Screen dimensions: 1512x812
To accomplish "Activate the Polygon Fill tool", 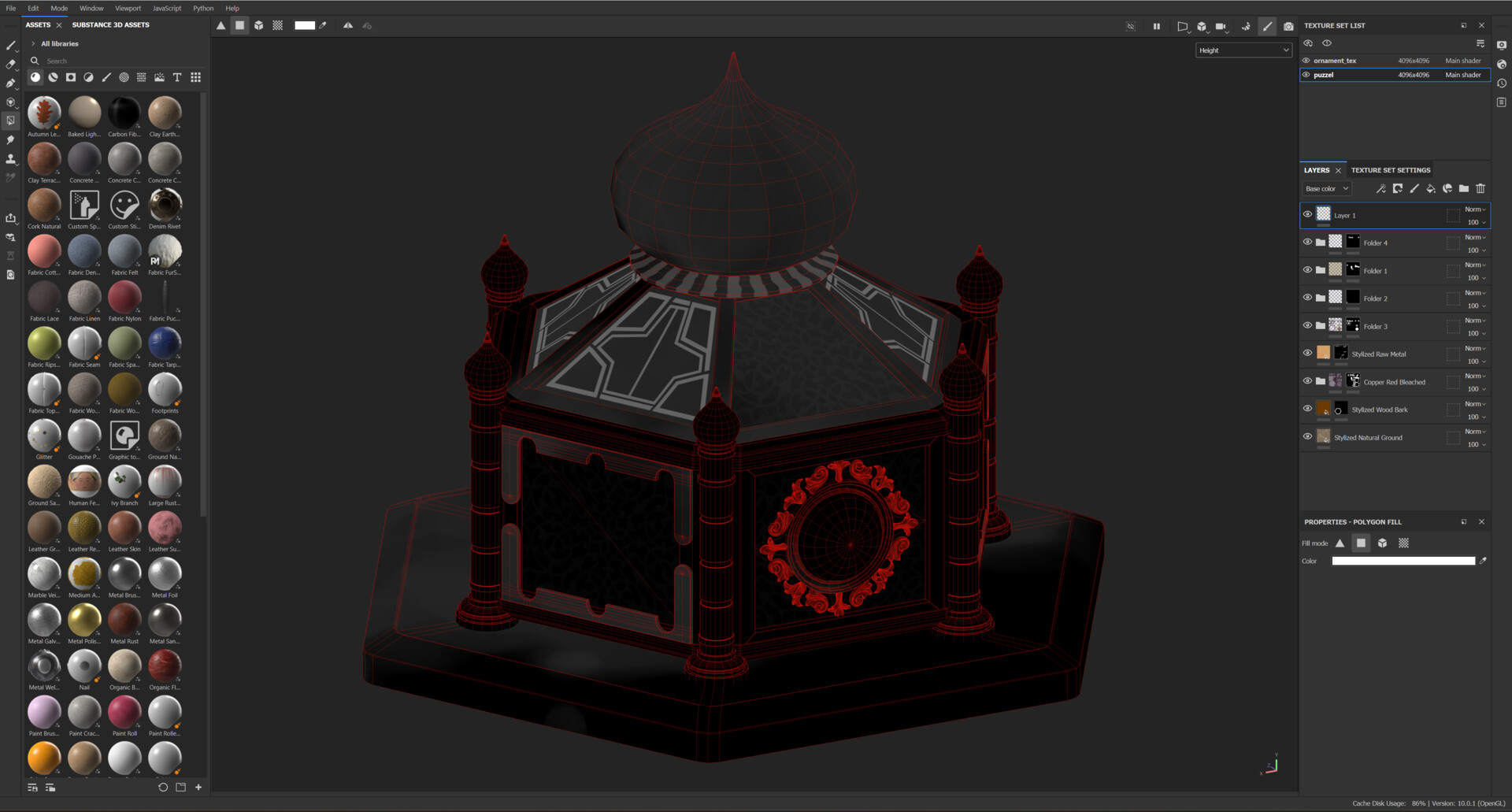I will coord(10,121).
